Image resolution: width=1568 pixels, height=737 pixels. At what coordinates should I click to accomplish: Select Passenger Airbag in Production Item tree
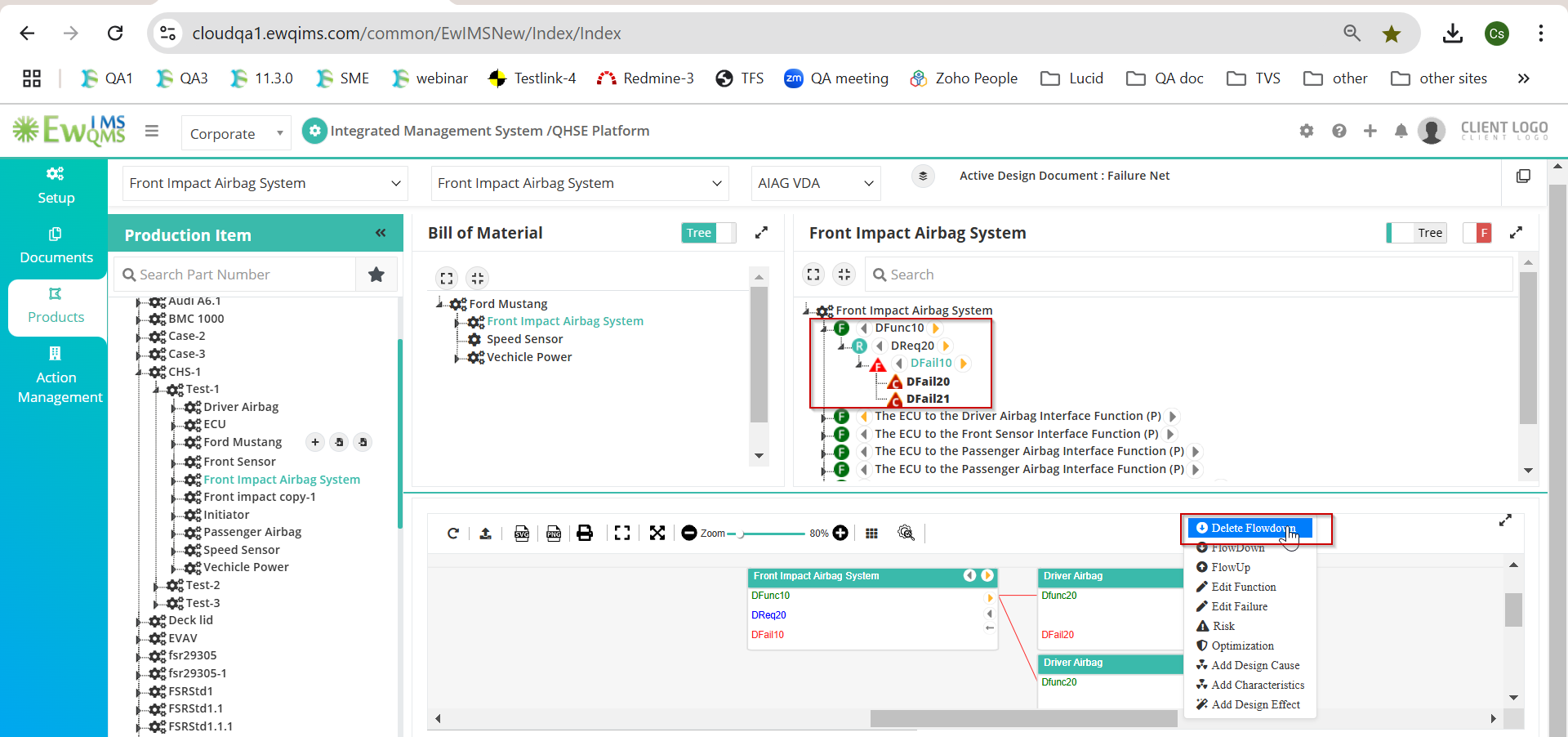tap(252, 532)
